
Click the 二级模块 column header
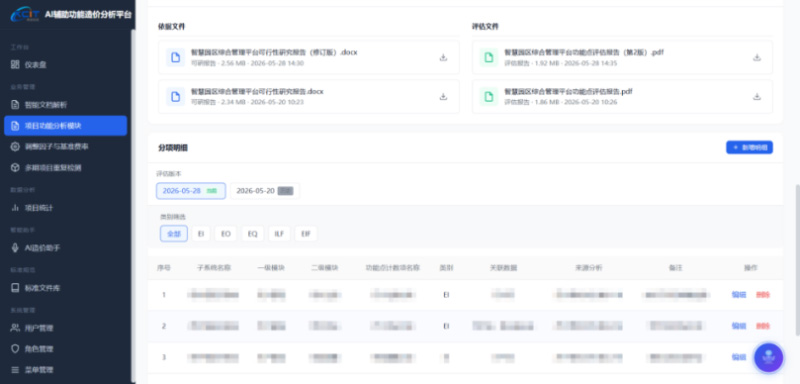pos(324,267)
